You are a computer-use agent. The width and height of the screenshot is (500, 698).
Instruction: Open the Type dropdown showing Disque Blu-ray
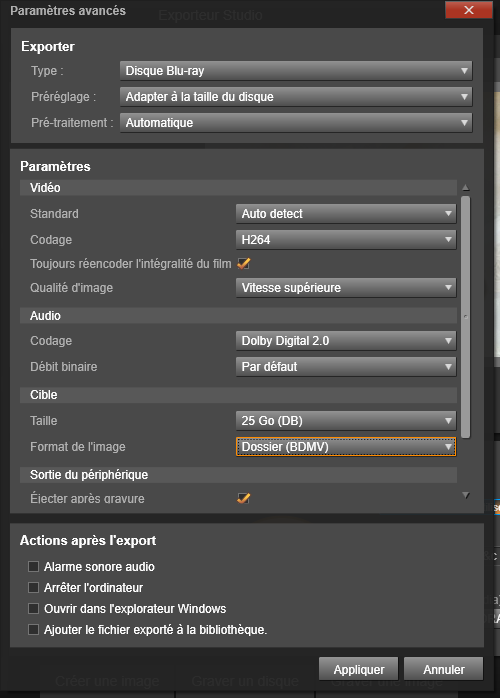(x=296, y=71)
